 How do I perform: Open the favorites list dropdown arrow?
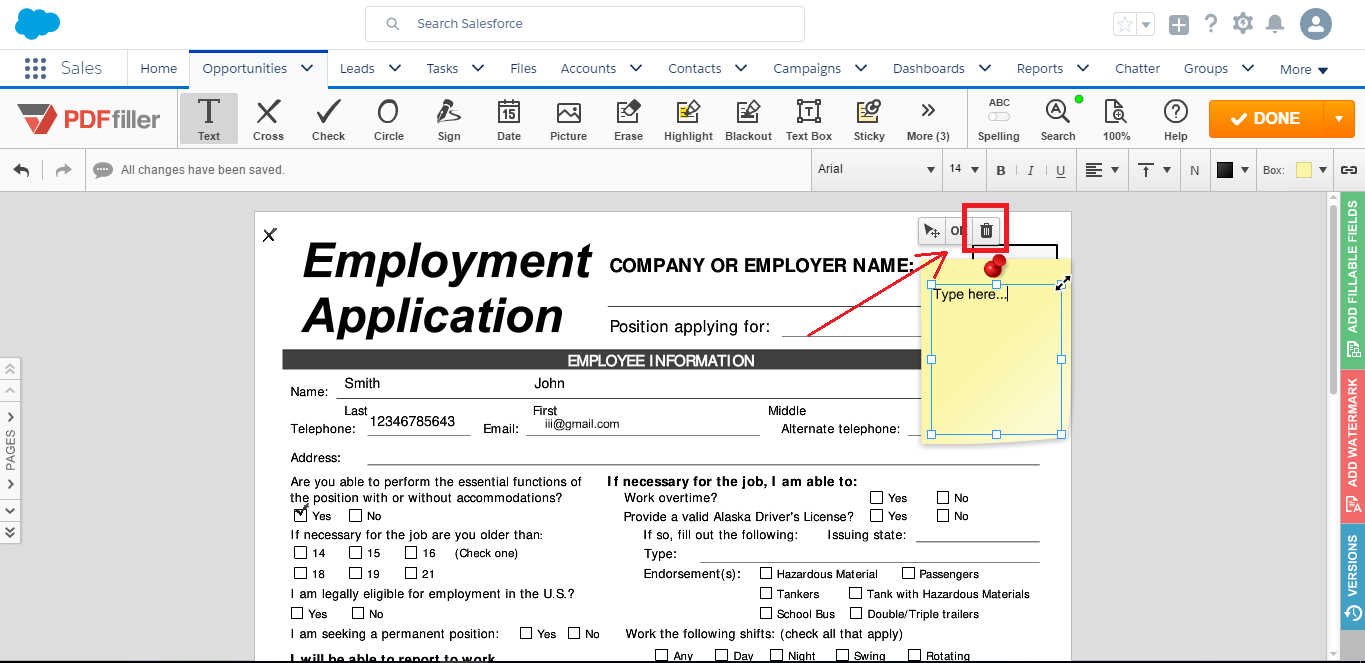pos(1146,24)
